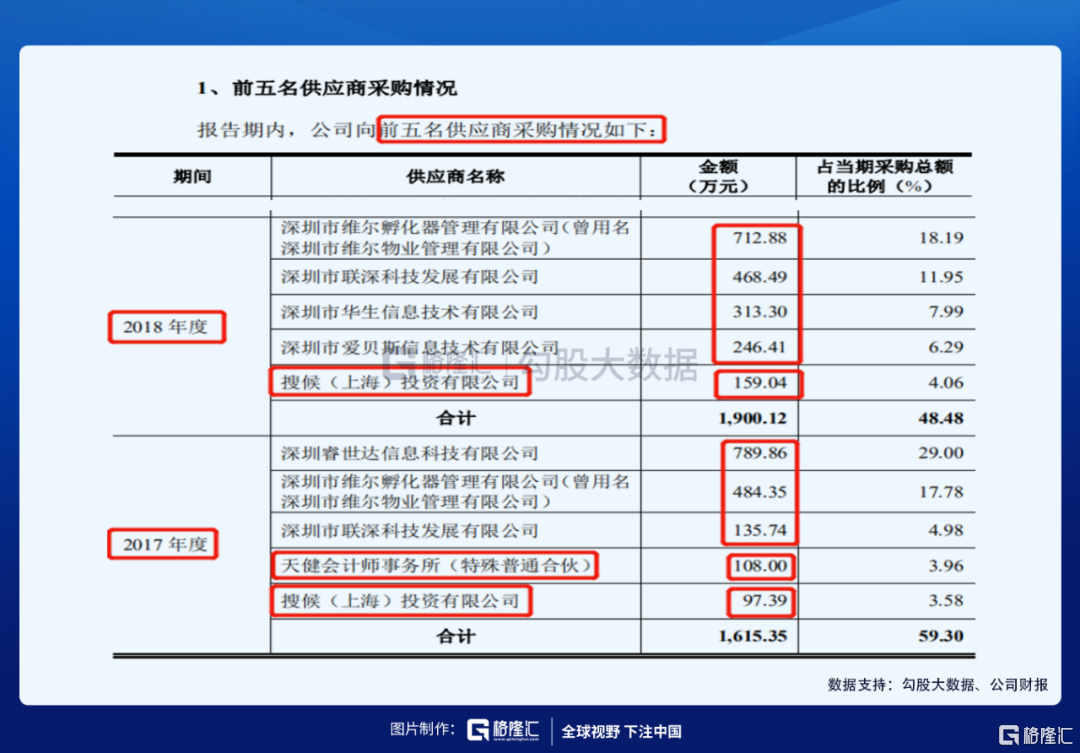Click 深圳市联深科技发展有限公司 in the 2017 rows
Viewport: 1080px width, 753px height.
(x=409, y=530)
